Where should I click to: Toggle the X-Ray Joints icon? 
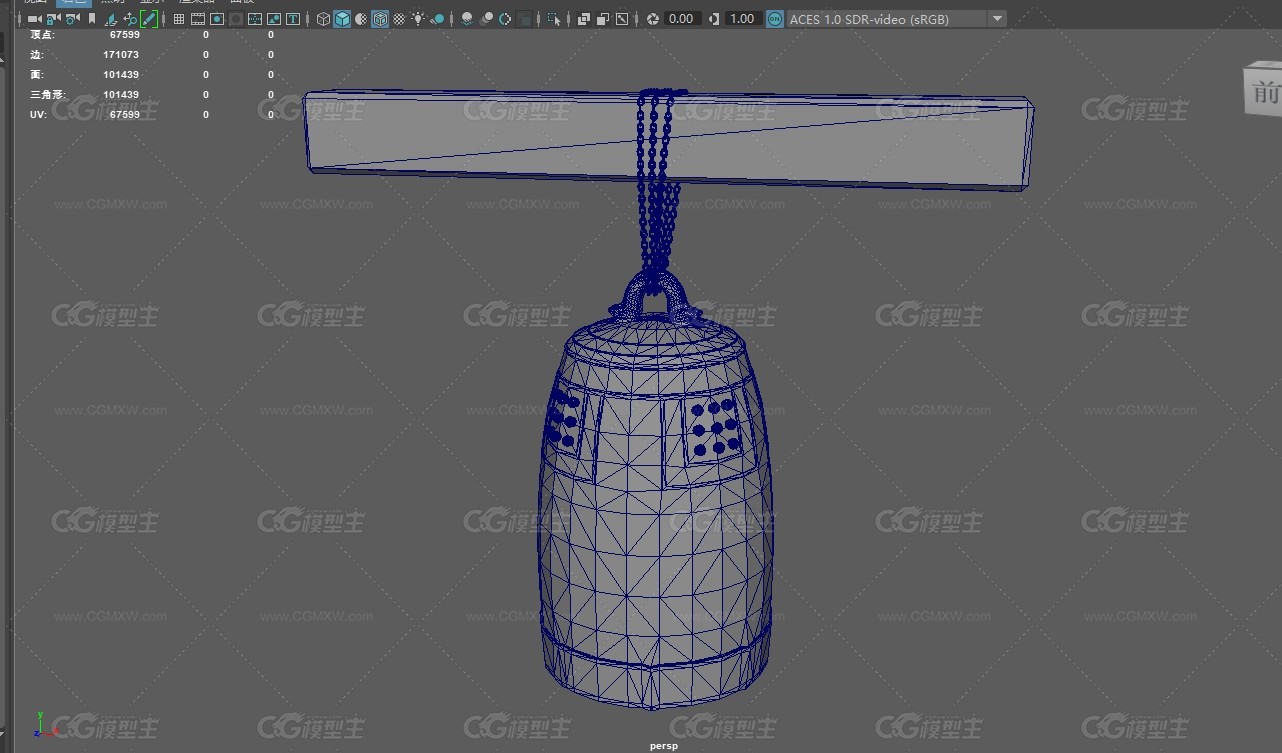(622, 19)
